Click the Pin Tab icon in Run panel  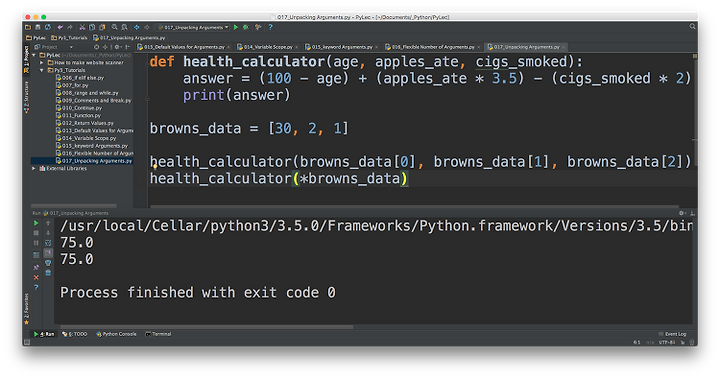[36, 267]
